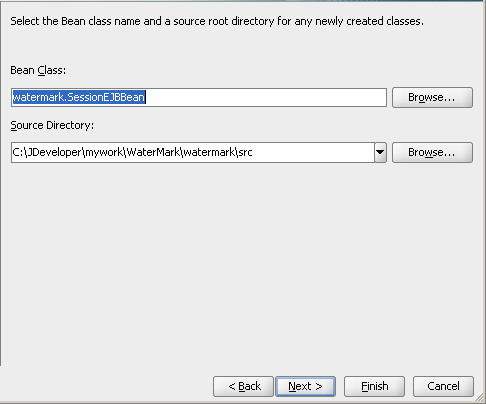
Task: Click the Bean Class label
Action: 38,70
